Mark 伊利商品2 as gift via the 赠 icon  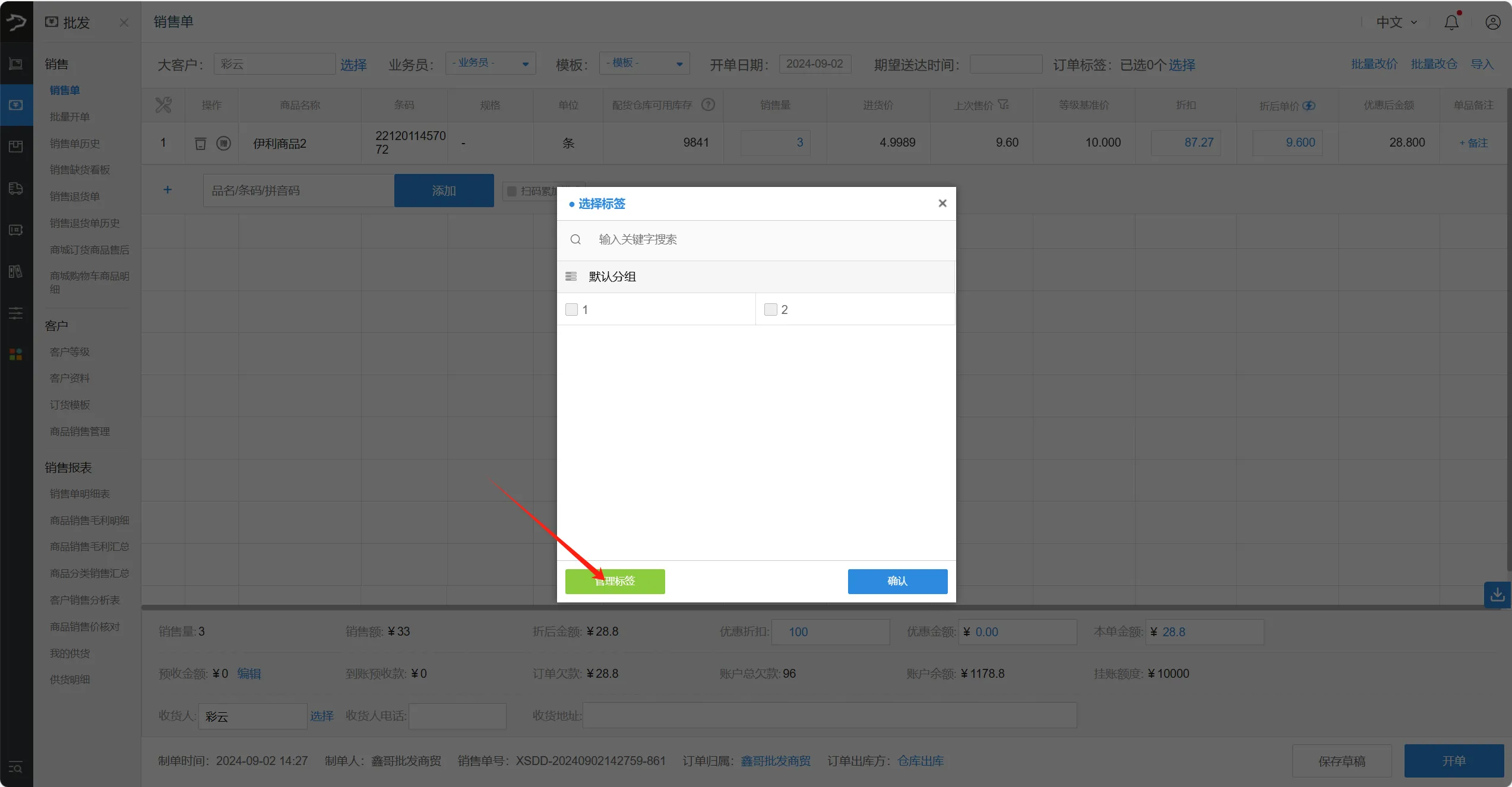[224, 142]
